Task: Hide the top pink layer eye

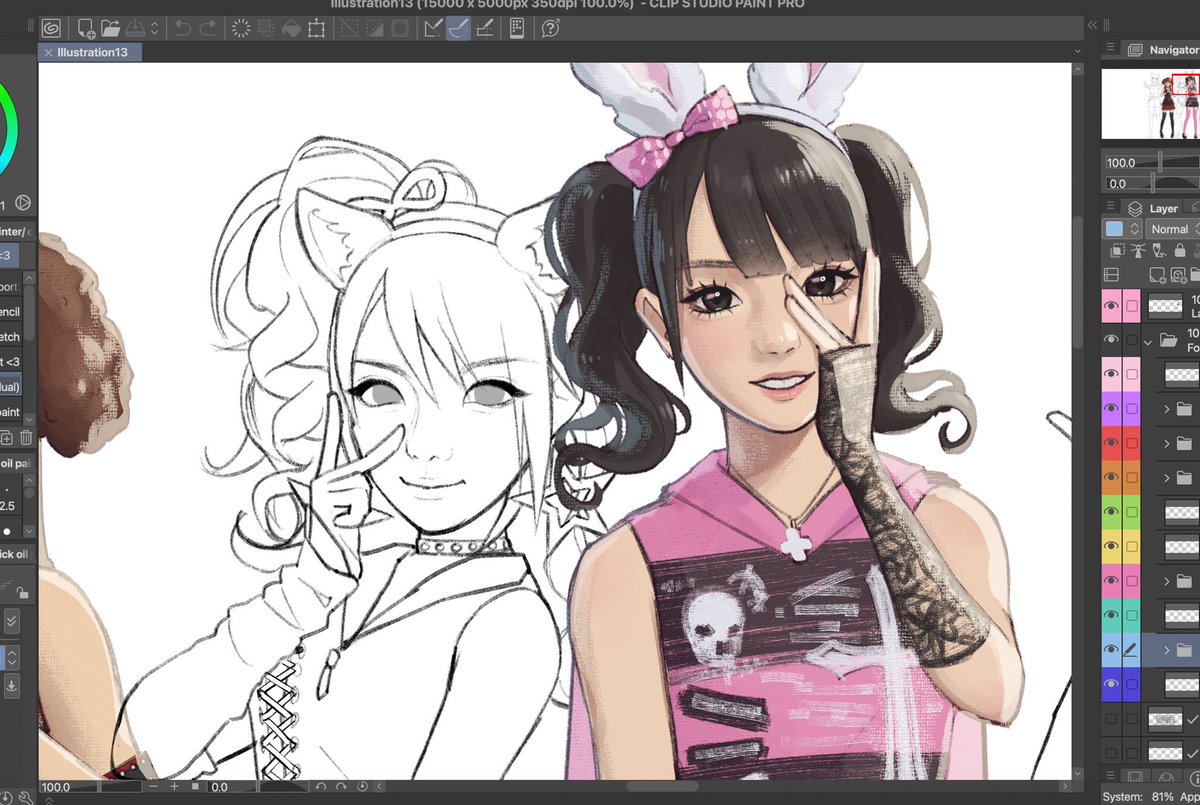Action: 1111,306
